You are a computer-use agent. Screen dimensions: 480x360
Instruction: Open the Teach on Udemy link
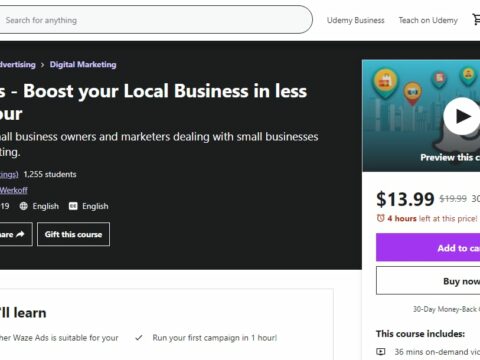pos(428,20)
